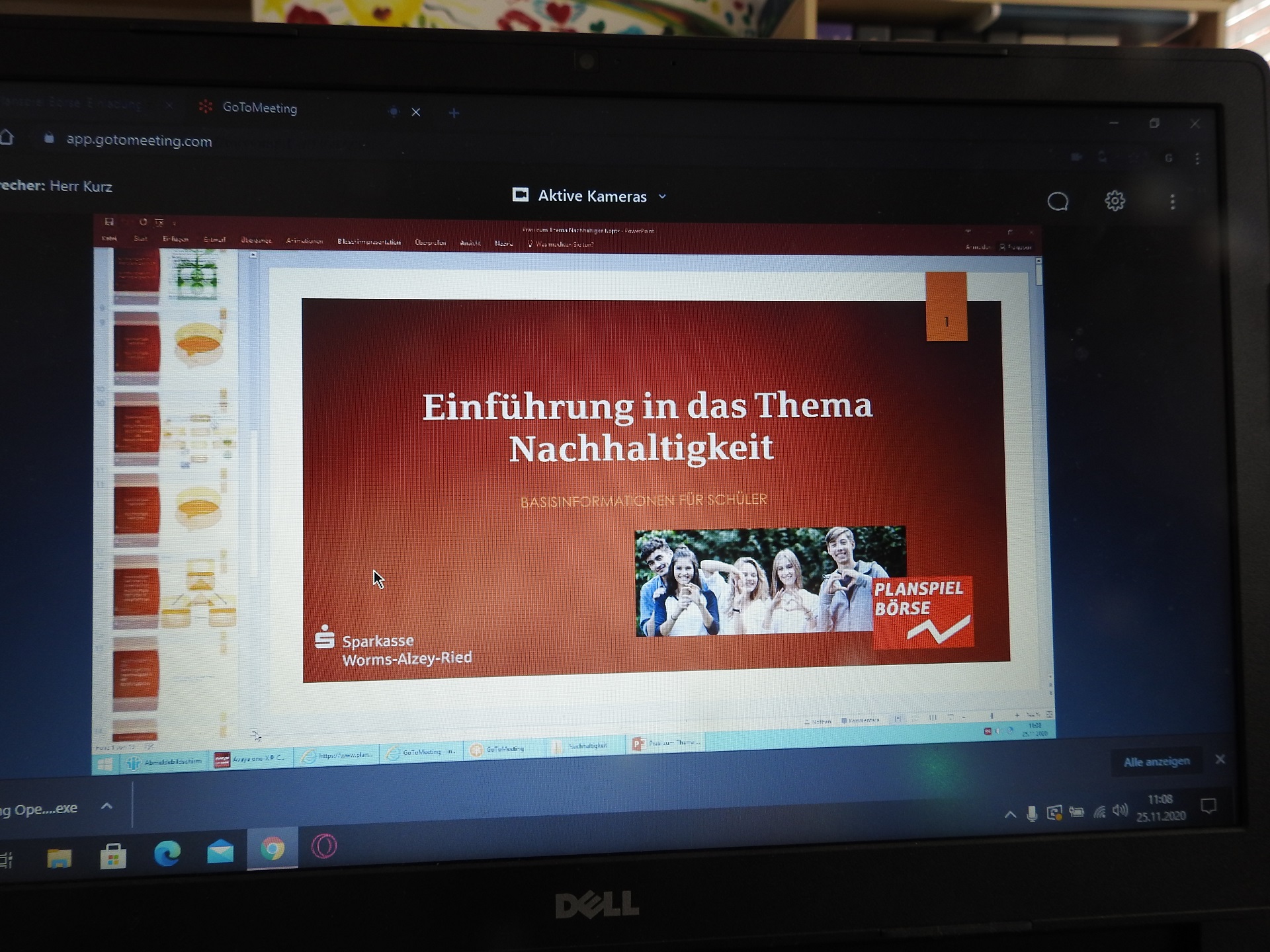Open Animationen ribbon tab in PowerPoint

click(304, 241)
